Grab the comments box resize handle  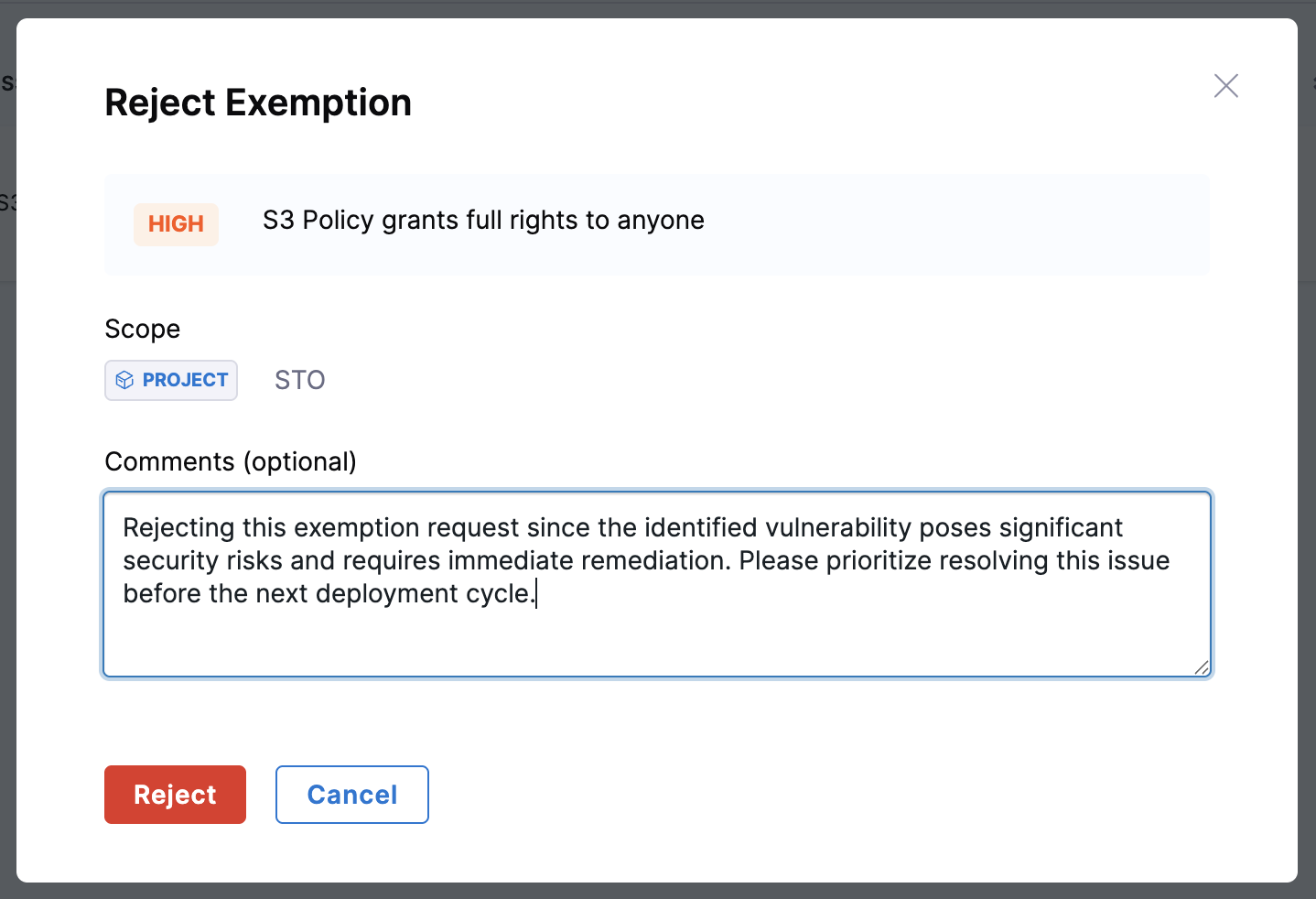[x=1202, y=667]
